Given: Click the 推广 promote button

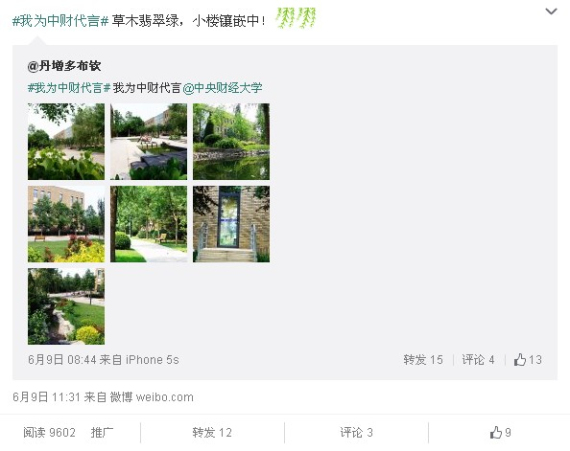Looking at the screenshot, I should 102,432.
